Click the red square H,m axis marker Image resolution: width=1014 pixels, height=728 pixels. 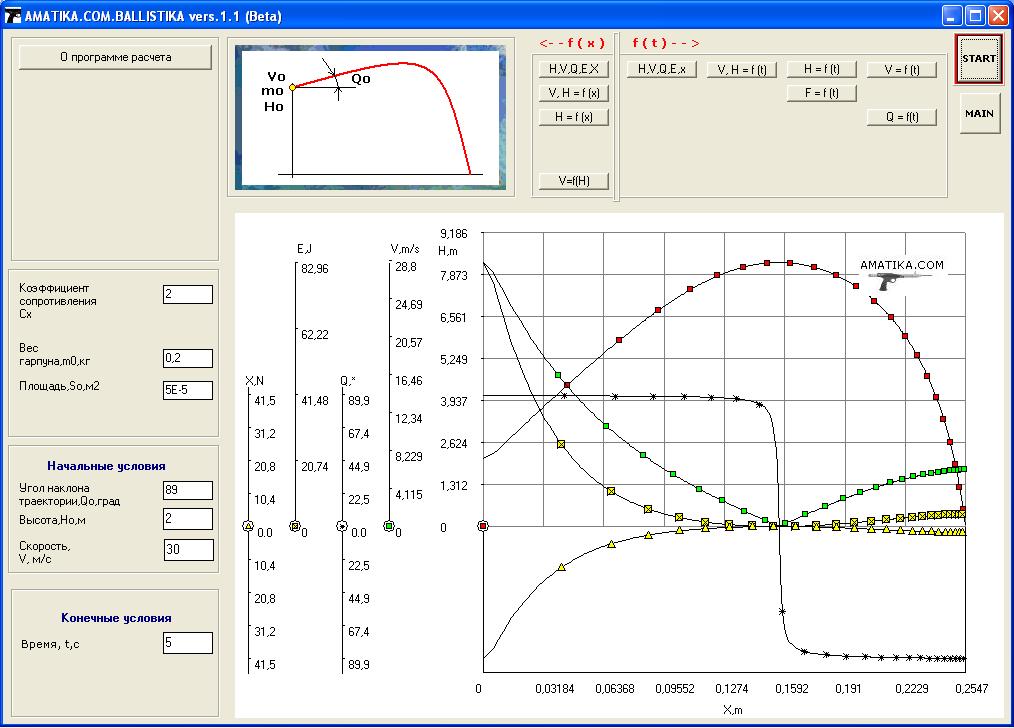coord(483,526)
